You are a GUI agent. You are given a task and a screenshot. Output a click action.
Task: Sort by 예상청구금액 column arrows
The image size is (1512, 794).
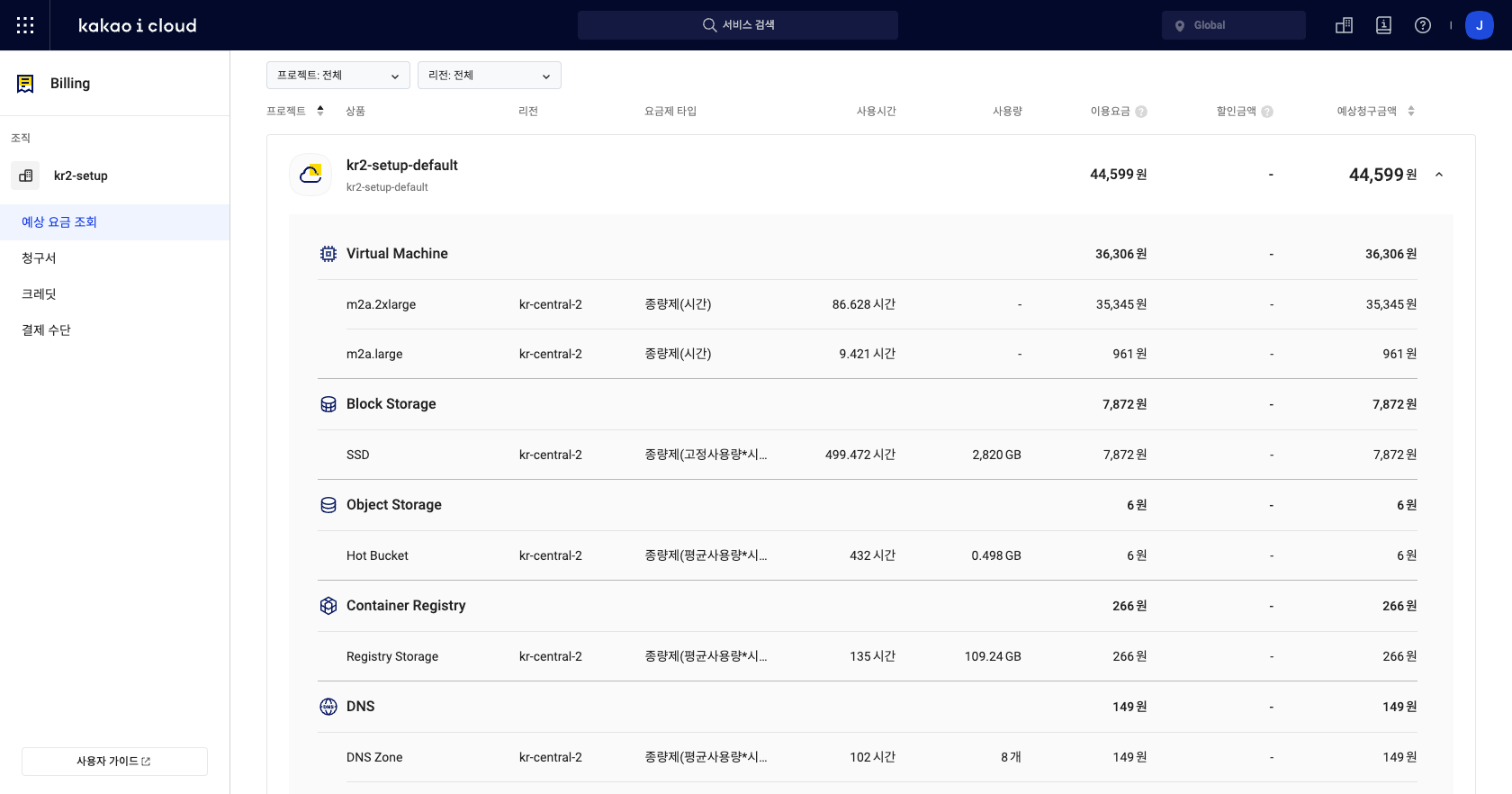pos(1411,111)
